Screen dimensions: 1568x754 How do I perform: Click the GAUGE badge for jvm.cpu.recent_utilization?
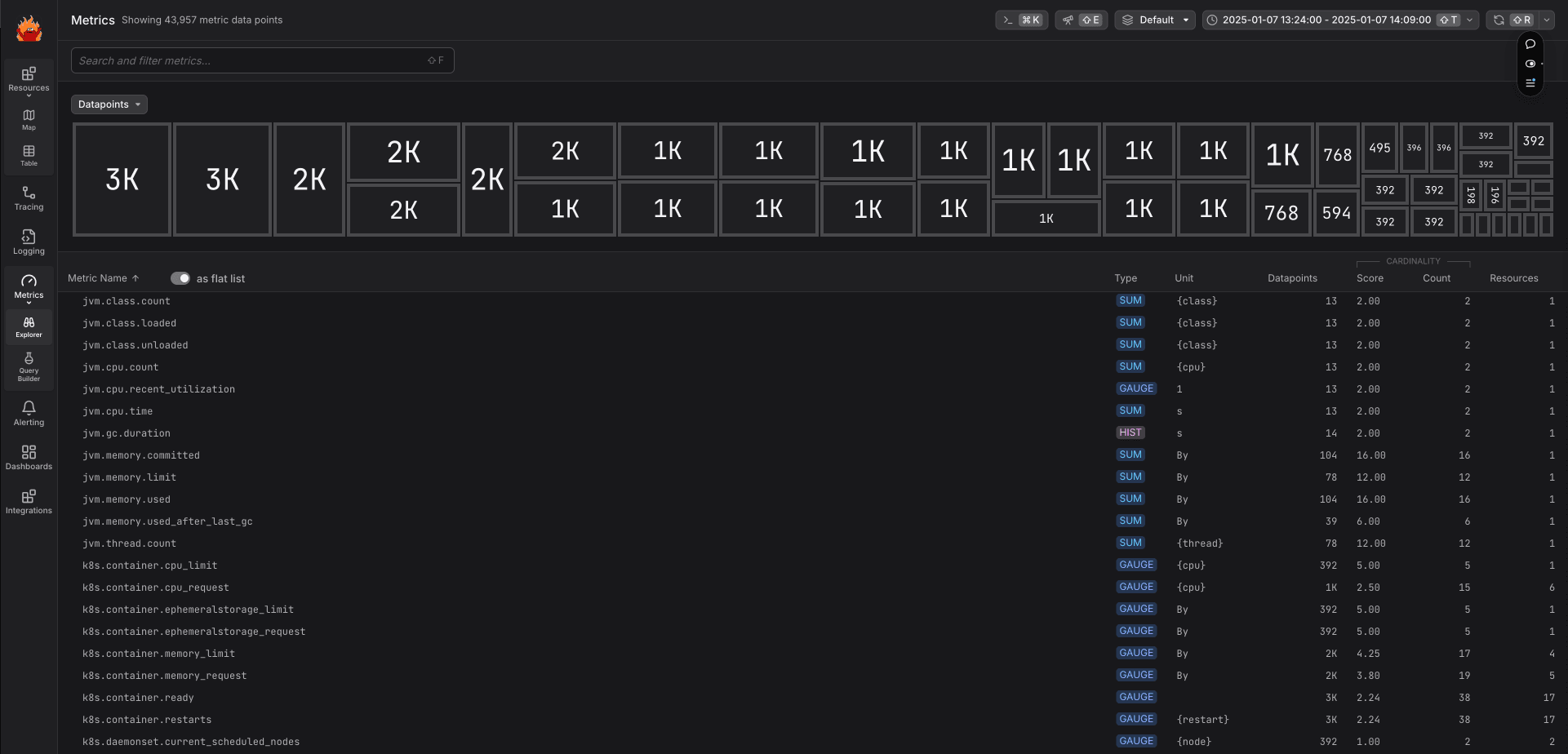coord(1136,388)
